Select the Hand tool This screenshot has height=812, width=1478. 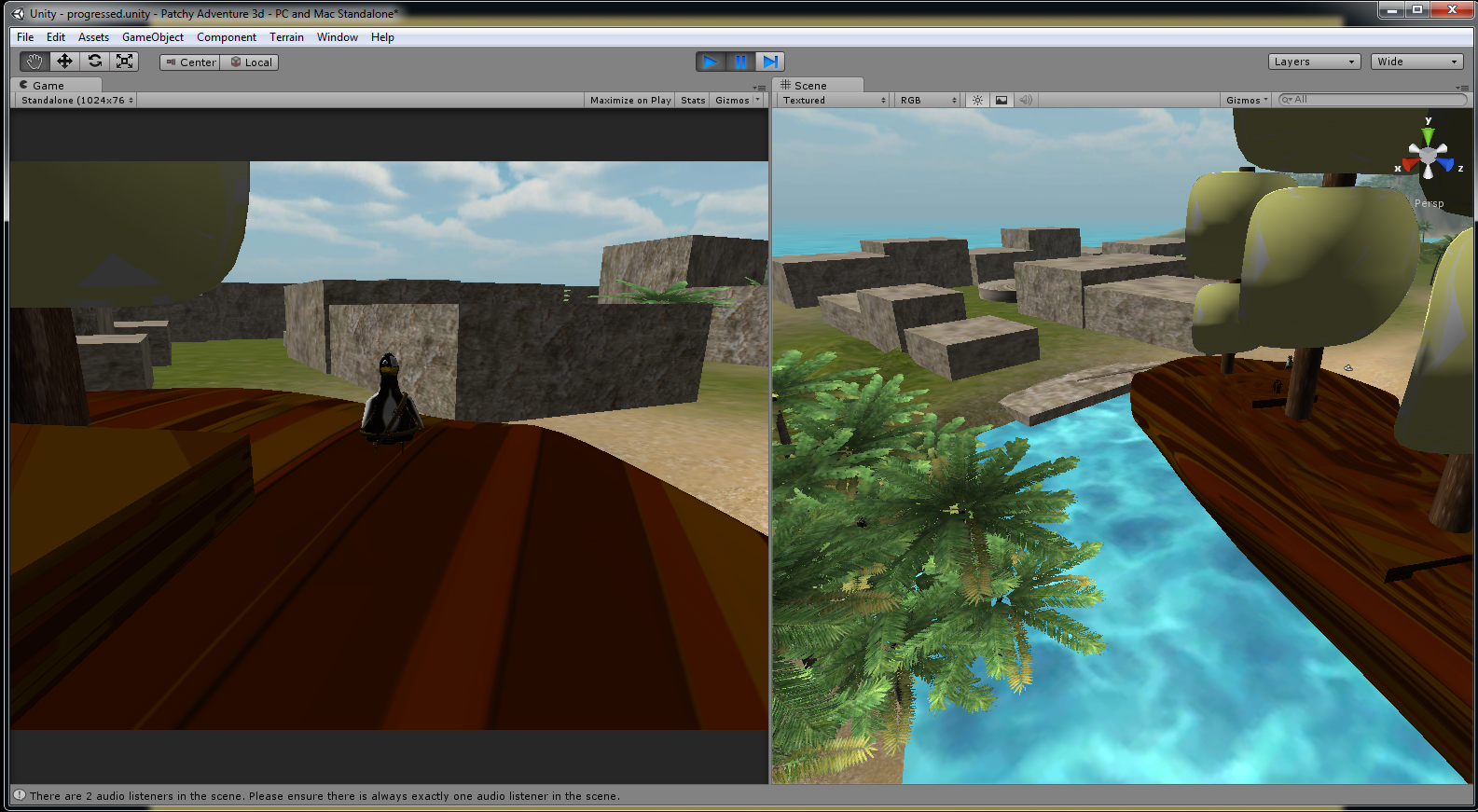tap(35, 62)
